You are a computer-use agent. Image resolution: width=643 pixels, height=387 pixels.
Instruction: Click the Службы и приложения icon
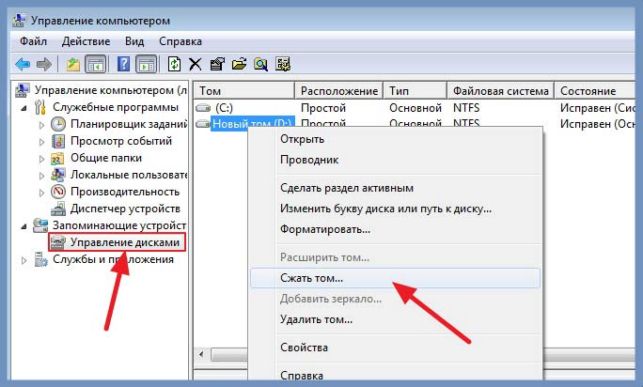coord(41,260)
